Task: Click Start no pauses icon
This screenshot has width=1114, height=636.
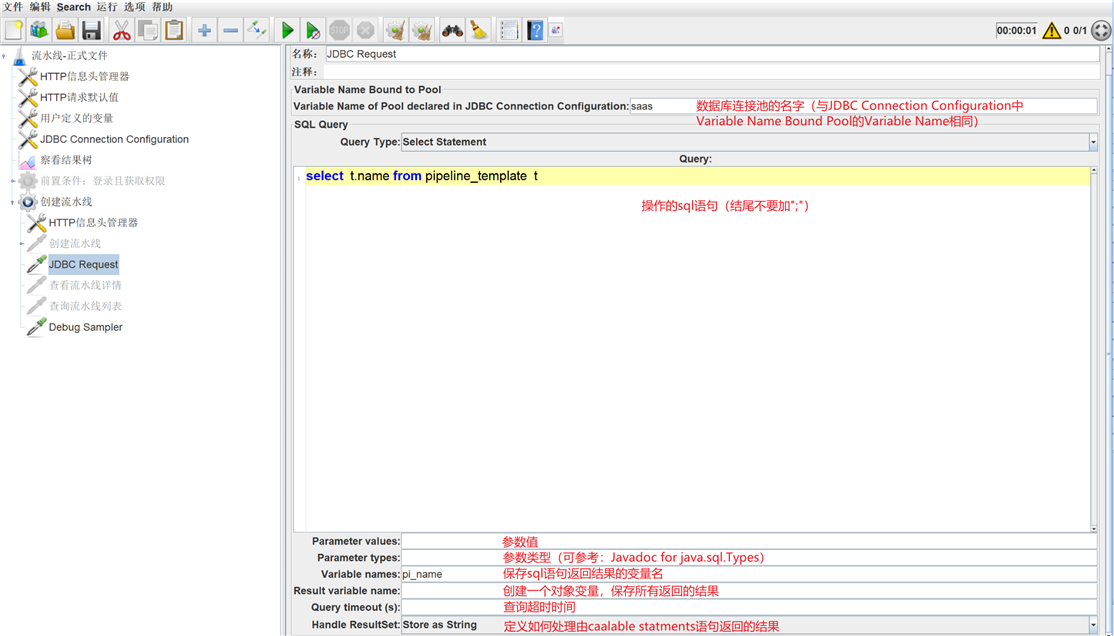Action: point(313,31)
